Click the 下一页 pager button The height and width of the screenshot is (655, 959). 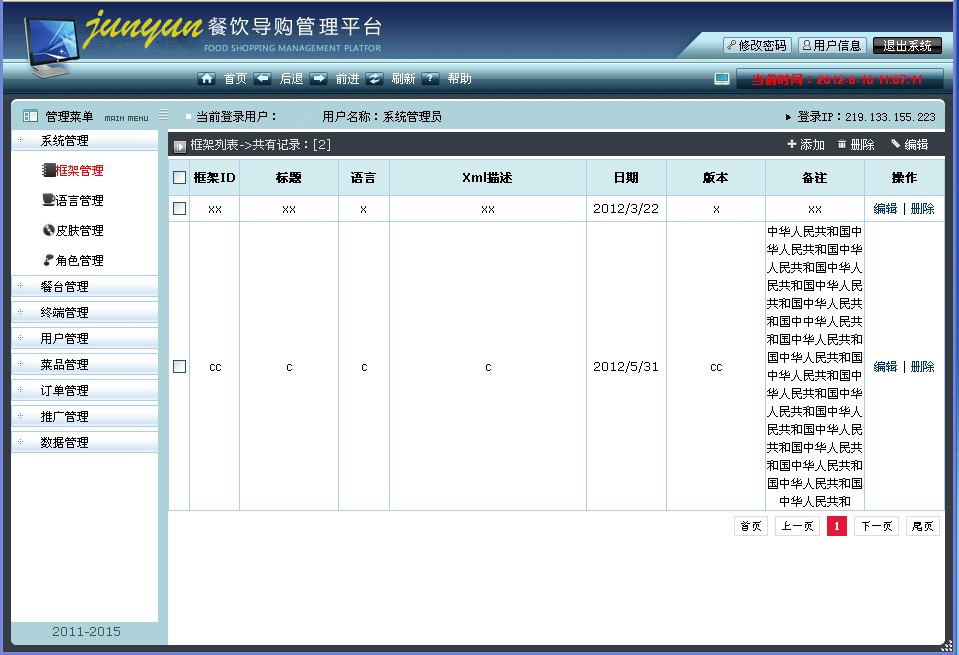click(876, 526)
